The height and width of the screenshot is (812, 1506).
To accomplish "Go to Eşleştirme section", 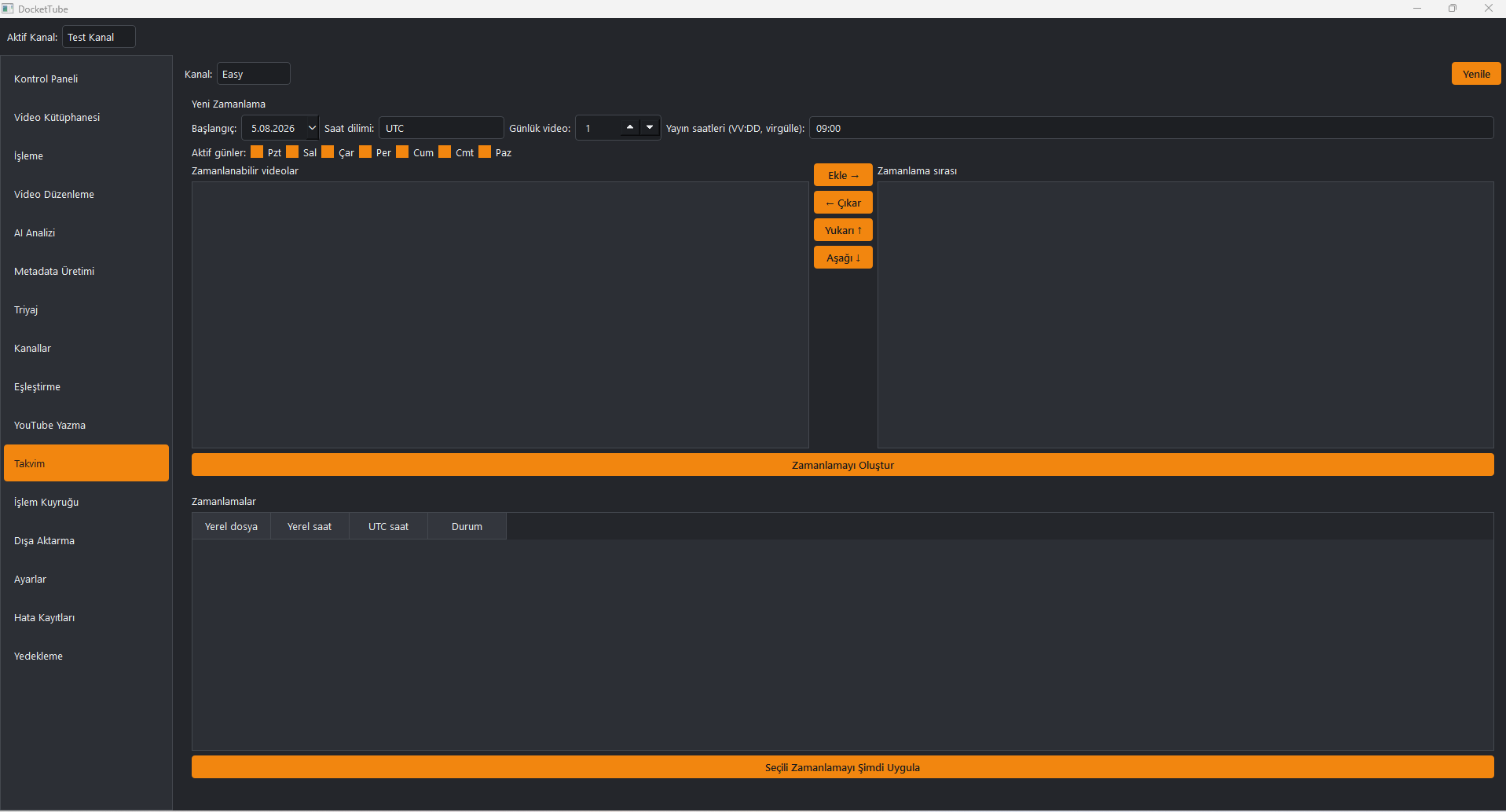I will (x=86, y=386).
